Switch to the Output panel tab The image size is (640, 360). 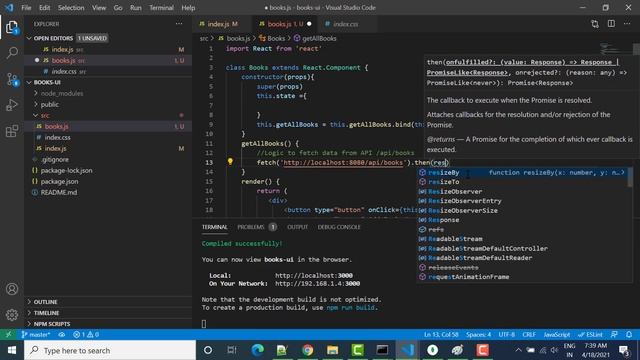pos(297,227)
